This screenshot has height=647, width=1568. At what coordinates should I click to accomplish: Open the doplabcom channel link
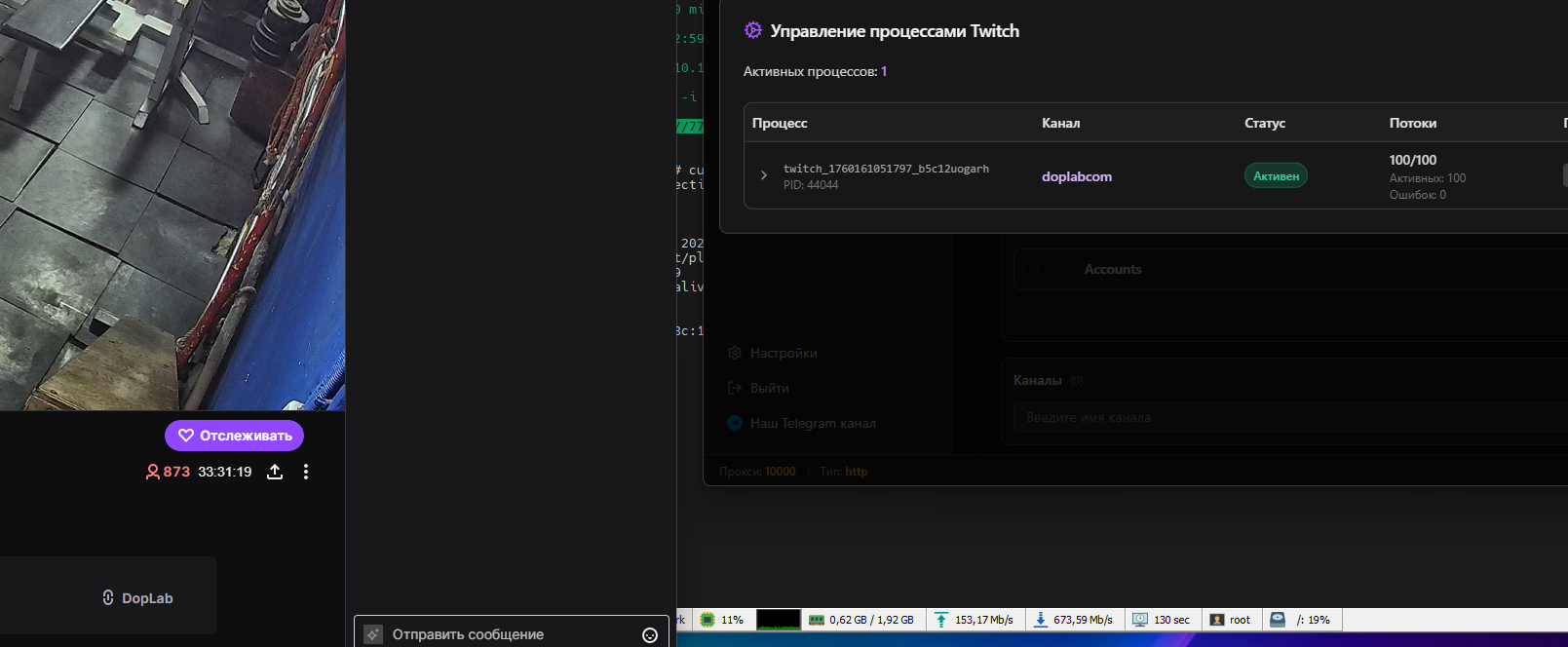click(1076, 176)
